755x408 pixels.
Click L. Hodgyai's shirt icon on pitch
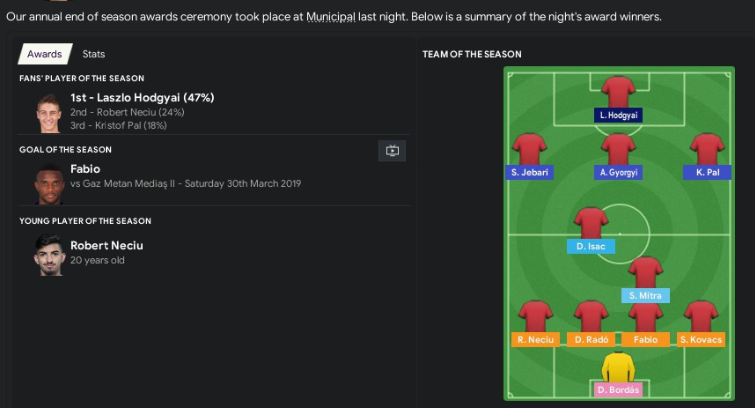618,92
